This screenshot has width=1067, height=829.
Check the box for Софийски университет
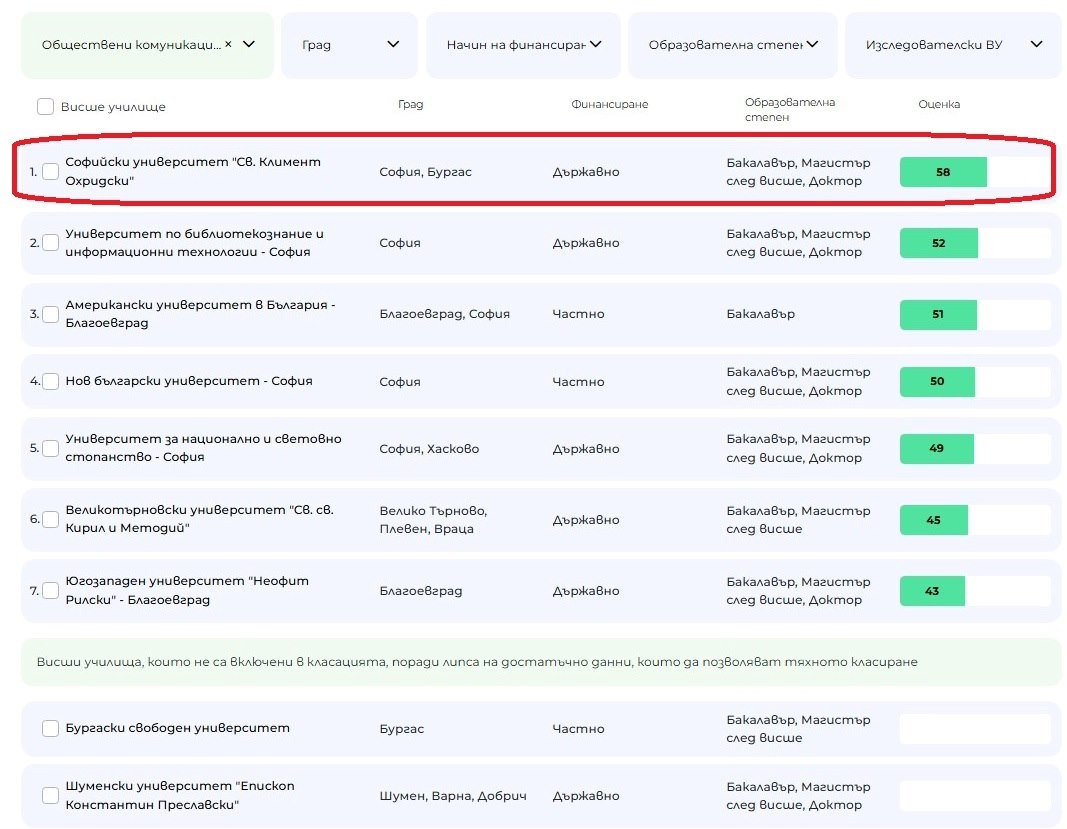click(x=50, y=172)
